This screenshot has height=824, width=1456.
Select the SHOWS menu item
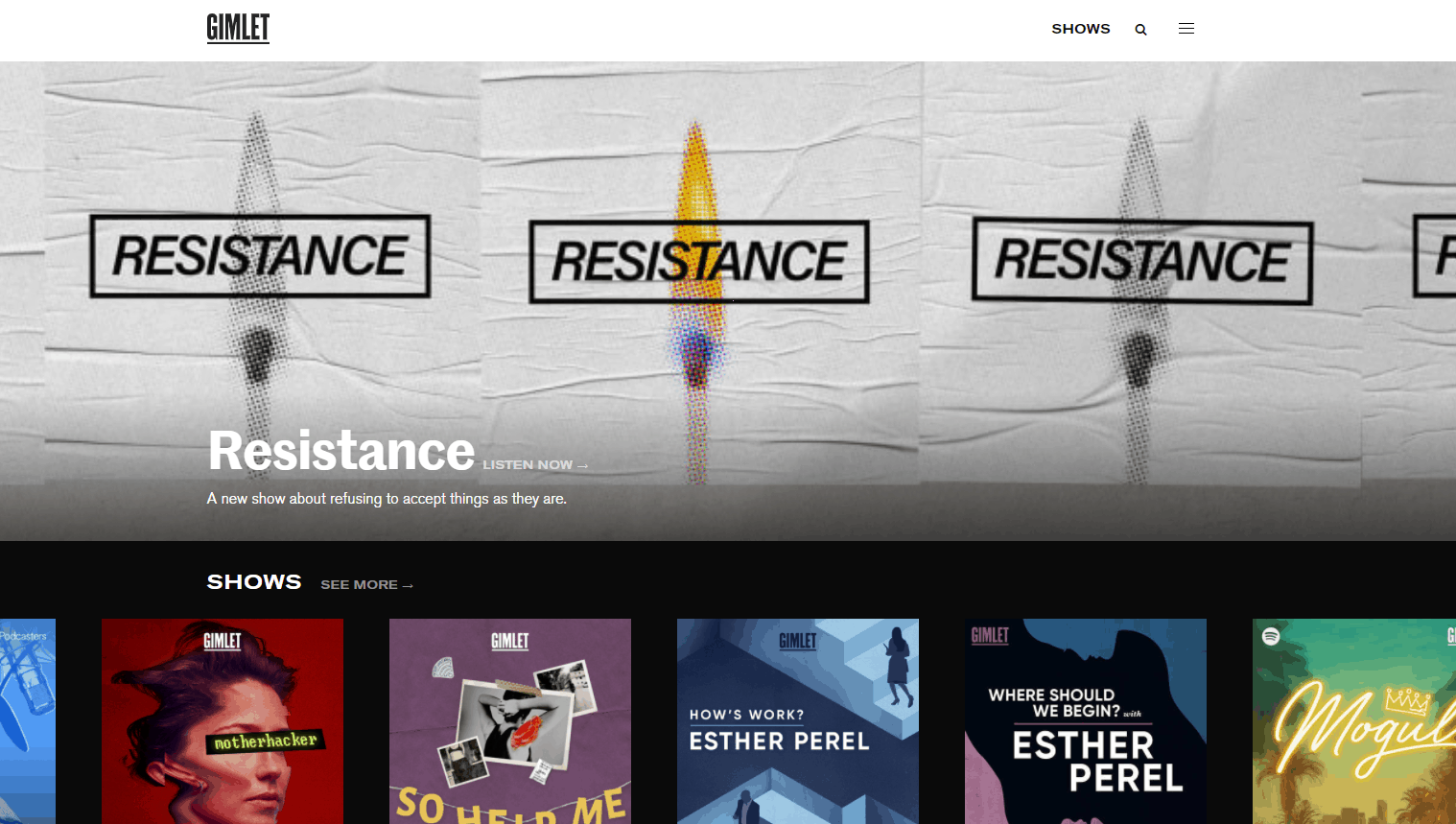(x=1081, y=29)
